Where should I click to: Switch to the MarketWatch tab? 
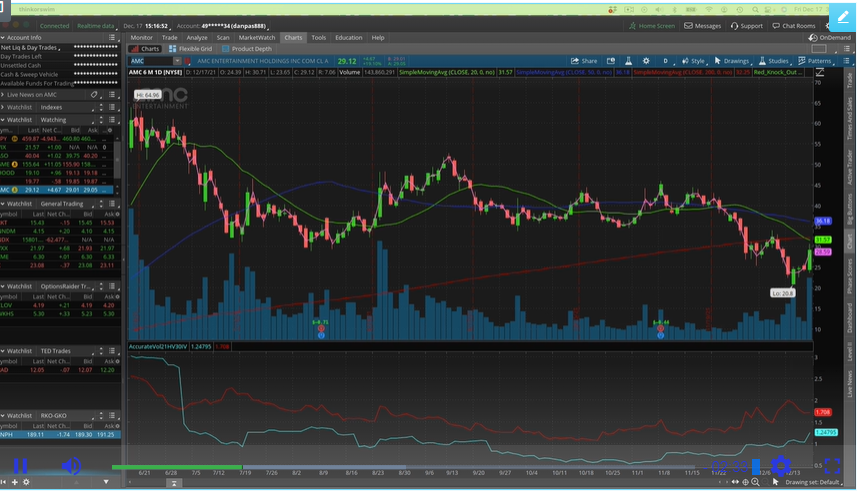pyautogui.click(x=257, y=38)
